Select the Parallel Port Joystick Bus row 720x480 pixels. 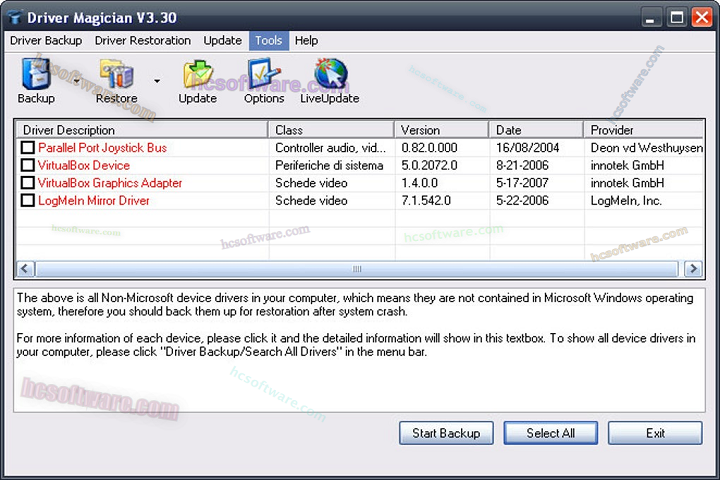coord(360,147)
